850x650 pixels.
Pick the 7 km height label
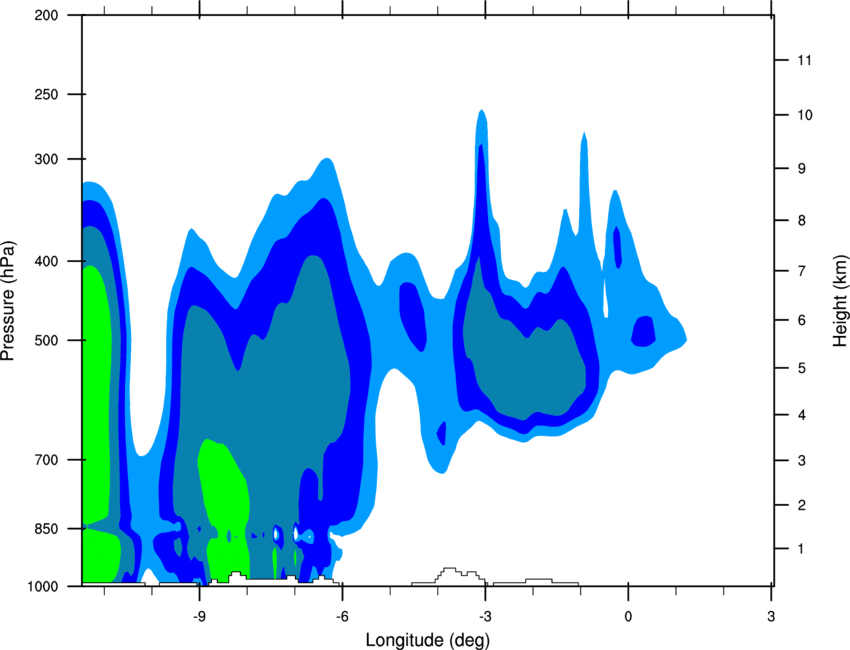[801, 271]
